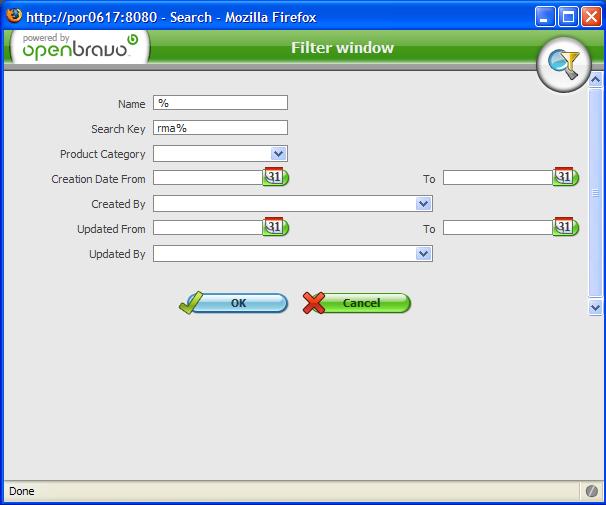Minimize the Firefox window
The image size is (606, 505).
point(545,17)
